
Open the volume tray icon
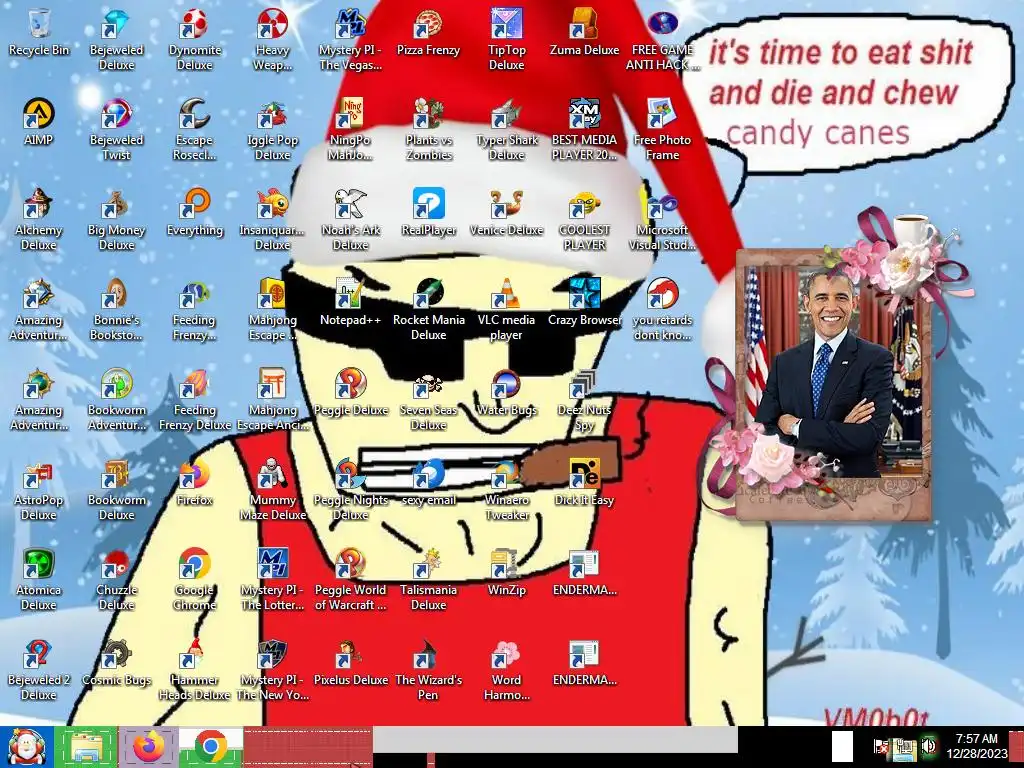point(928,746)
